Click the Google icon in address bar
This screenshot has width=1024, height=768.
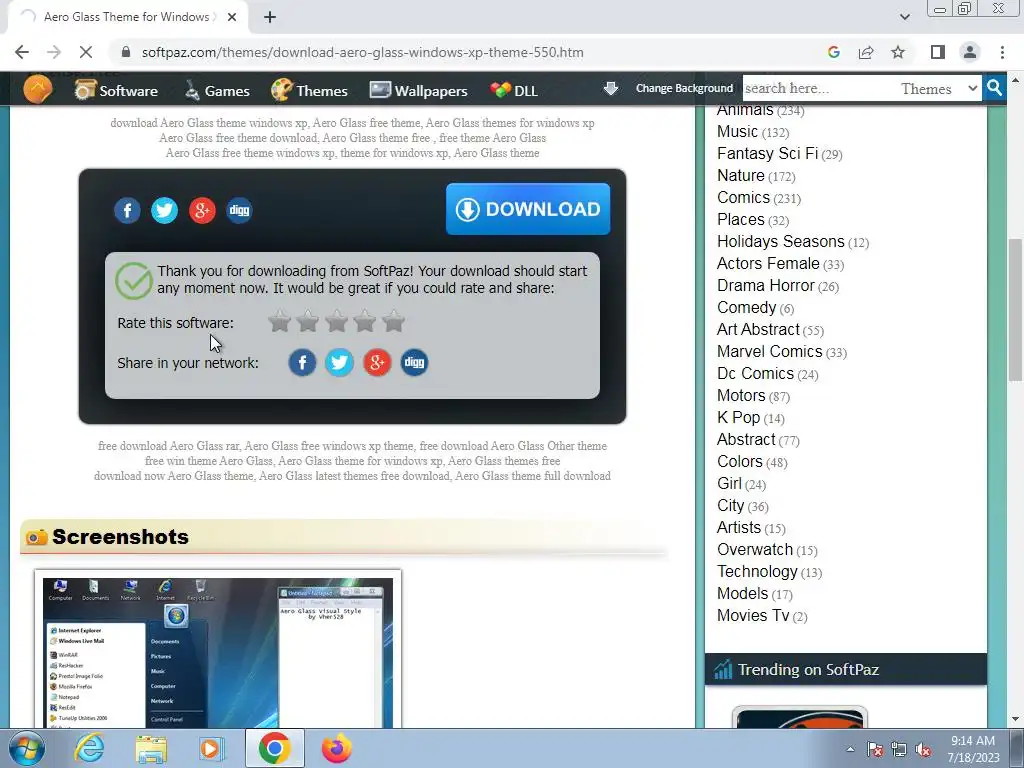click(x=833, y=52)
